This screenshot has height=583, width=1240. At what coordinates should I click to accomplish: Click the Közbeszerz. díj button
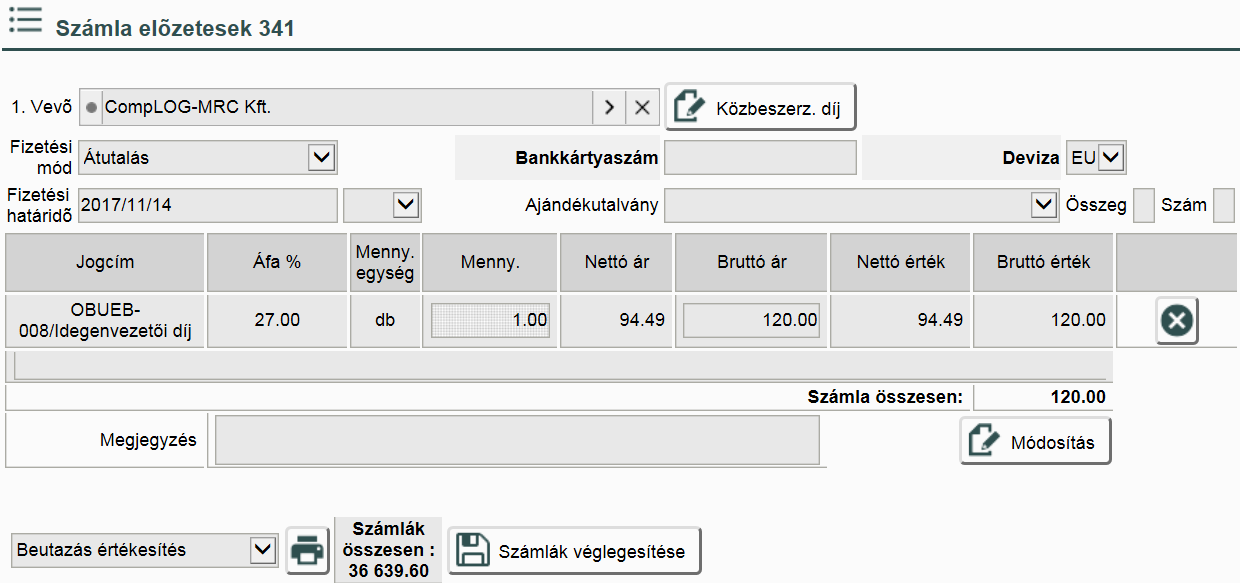click(x=761, y=108)
